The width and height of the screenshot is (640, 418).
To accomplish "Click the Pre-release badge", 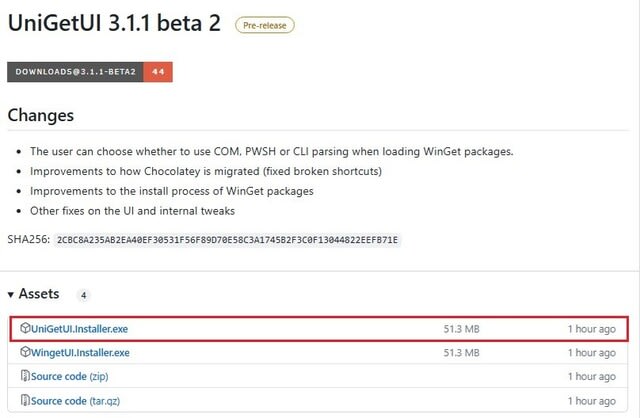I will [264, 24].
